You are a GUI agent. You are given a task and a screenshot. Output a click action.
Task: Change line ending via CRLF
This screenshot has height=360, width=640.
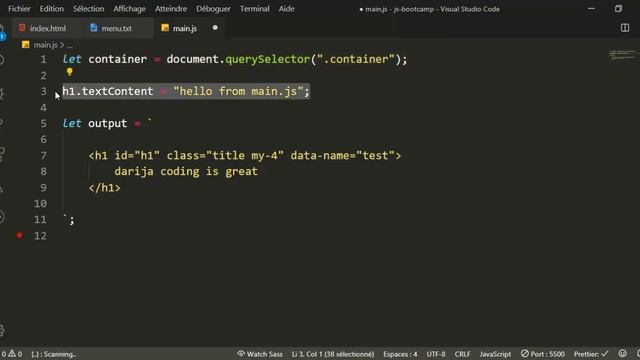(462, 354)
